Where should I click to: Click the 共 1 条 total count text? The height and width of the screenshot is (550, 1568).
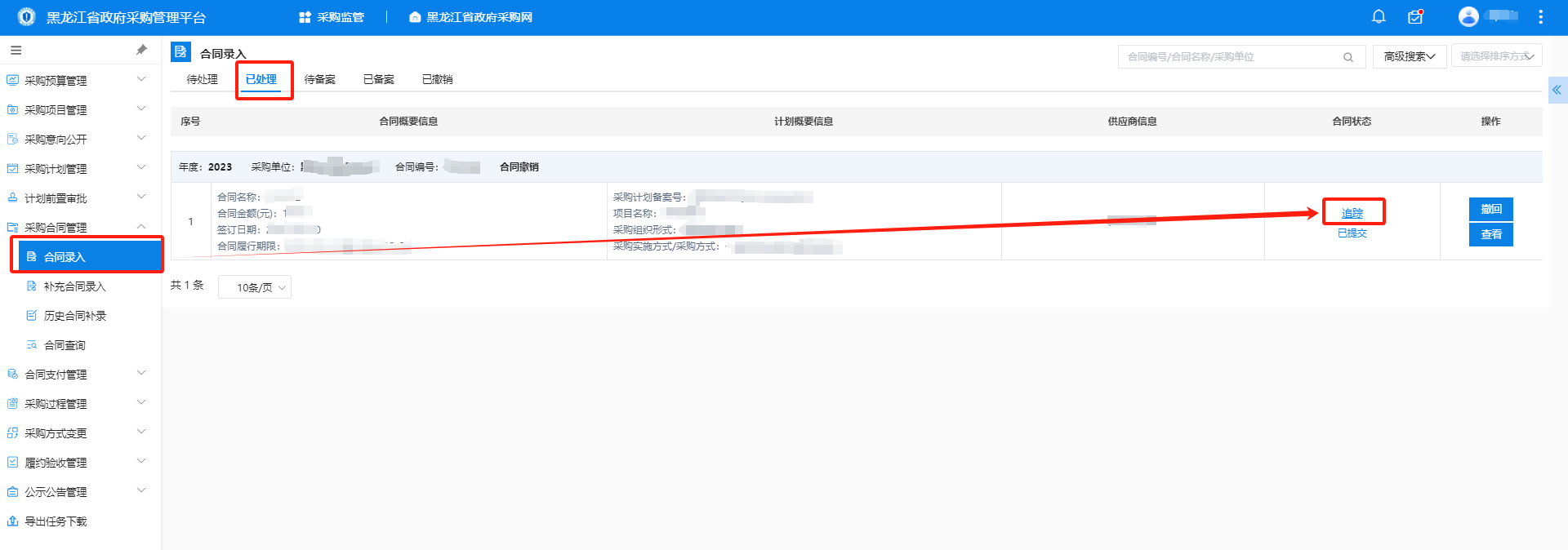coord(187,285)
